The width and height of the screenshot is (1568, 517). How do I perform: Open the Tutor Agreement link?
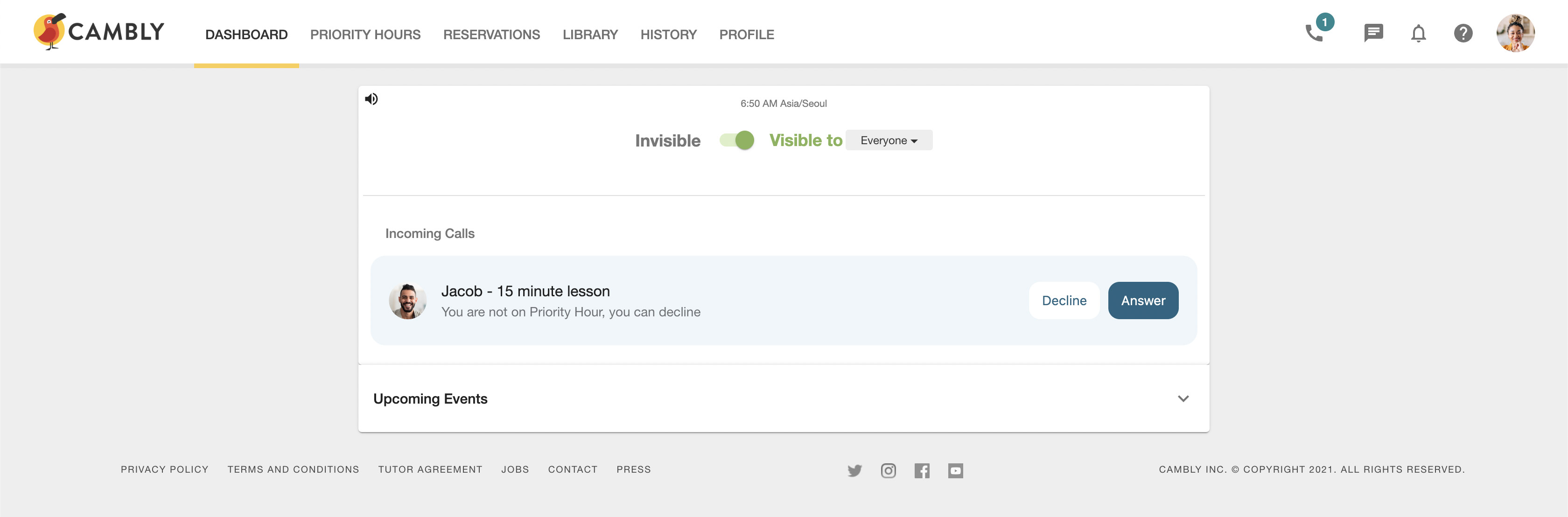pyautogui.click(x=430, y=469)
